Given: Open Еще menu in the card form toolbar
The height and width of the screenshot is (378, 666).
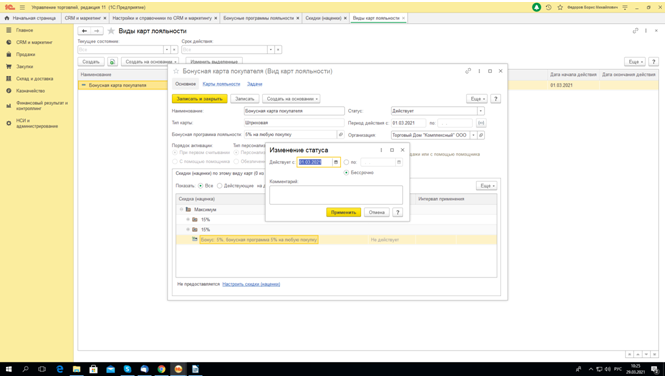Looking at the screenshot, I should (x=477, y=99).
